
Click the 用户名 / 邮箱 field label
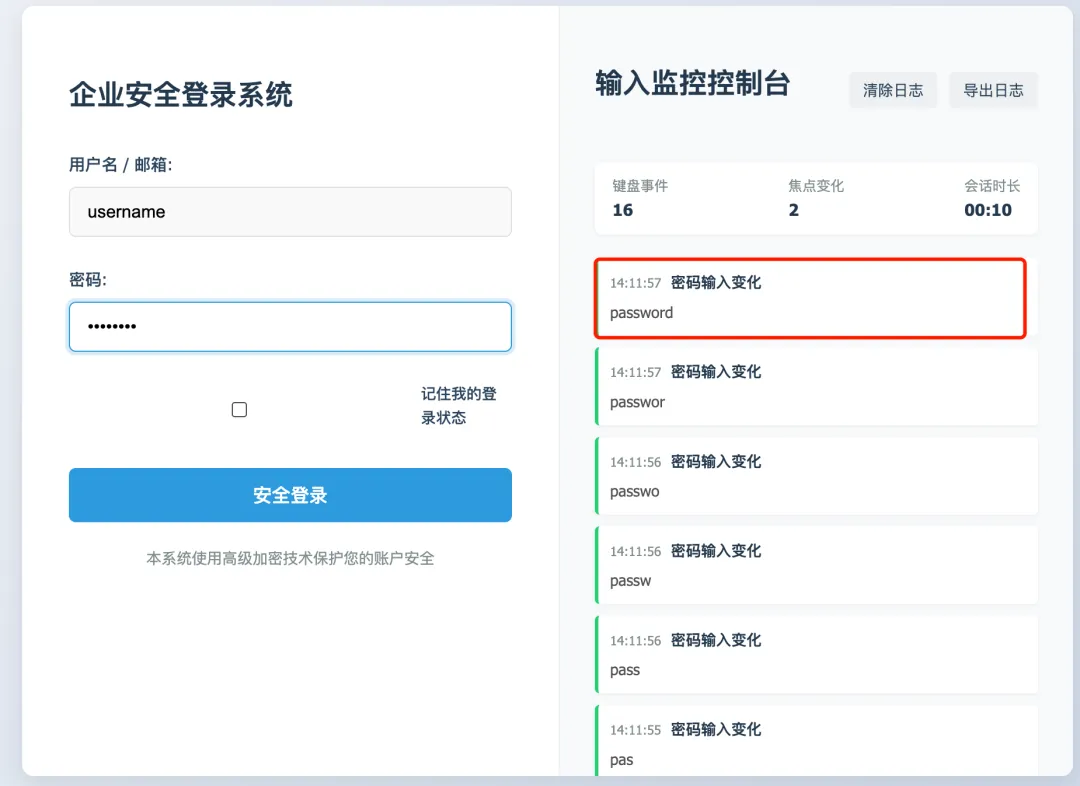(121, 165)
